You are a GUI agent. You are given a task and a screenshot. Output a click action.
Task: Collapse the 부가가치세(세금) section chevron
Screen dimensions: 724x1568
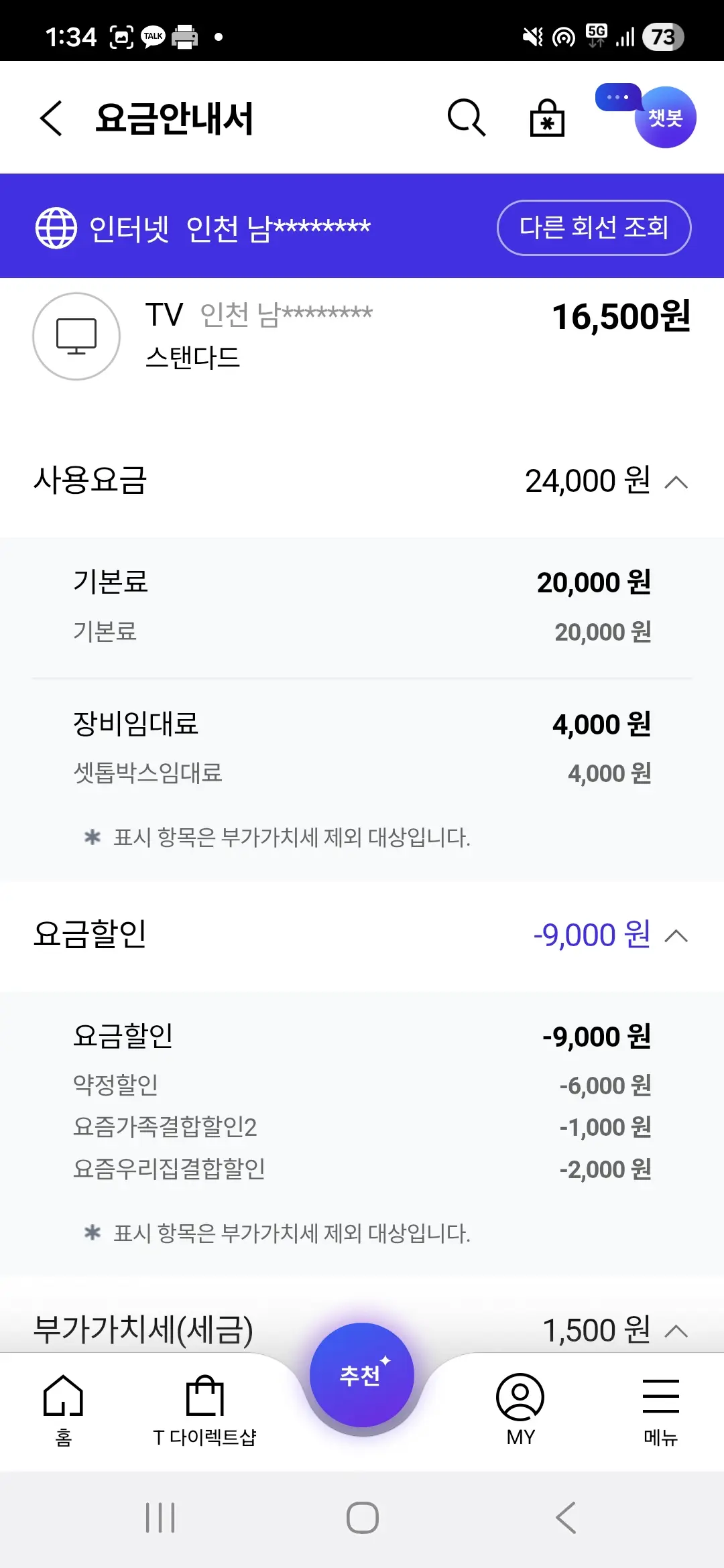(x=676, y=1331)
